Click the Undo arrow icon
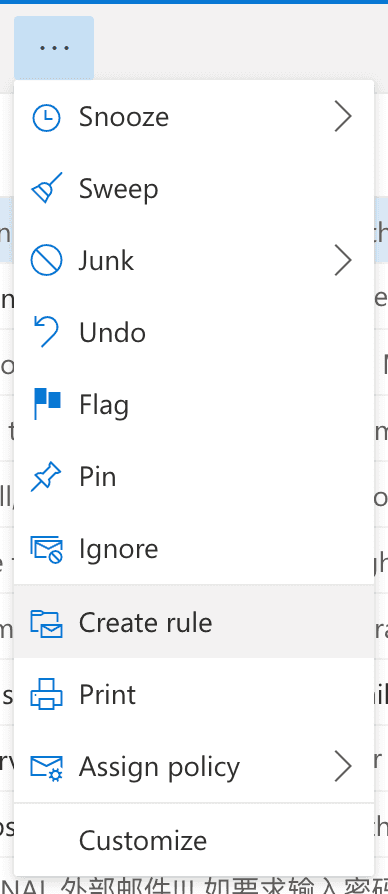 pos(46,332)
